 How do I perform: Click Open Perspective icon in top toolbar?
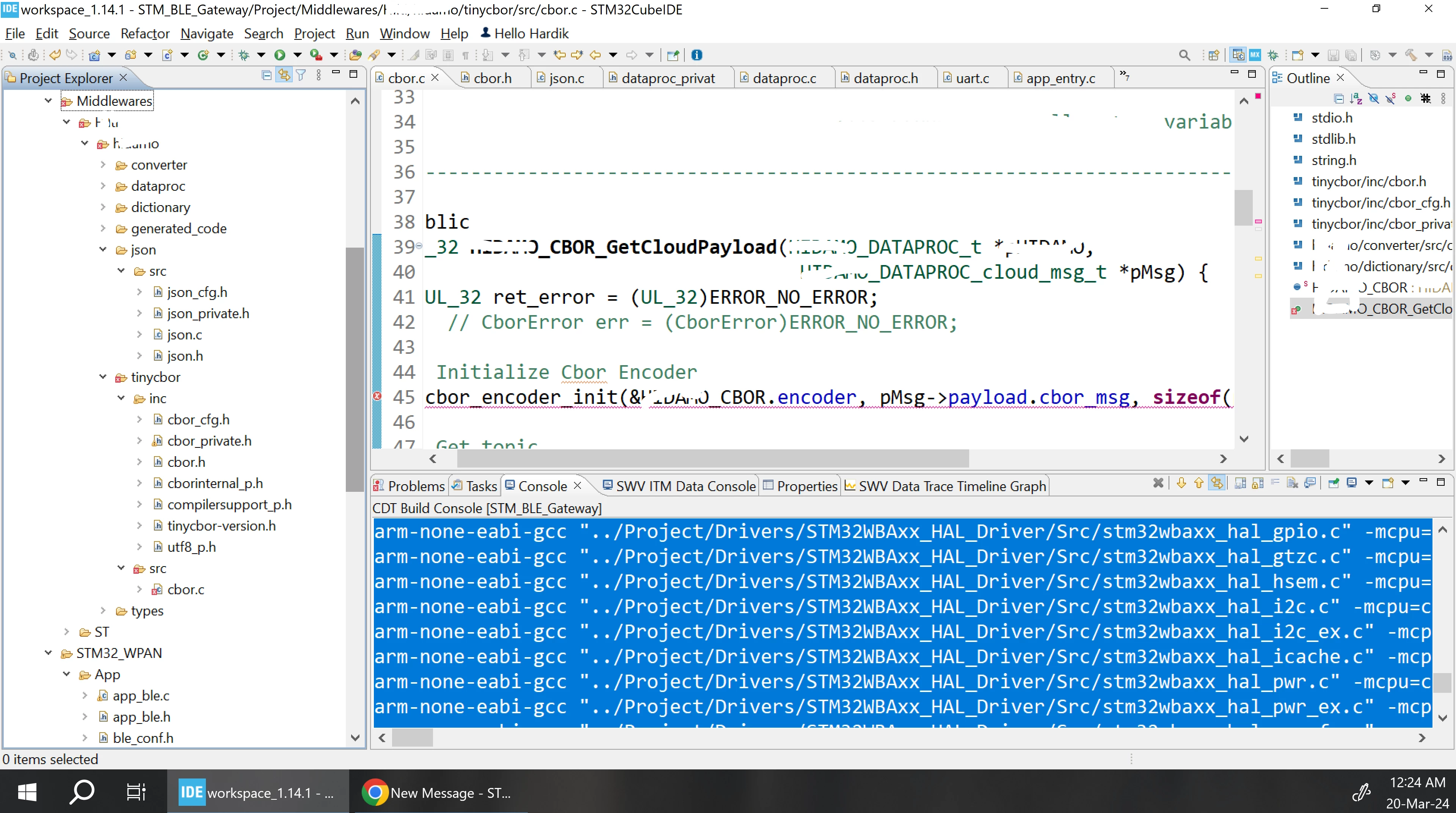click(1213, 55)
